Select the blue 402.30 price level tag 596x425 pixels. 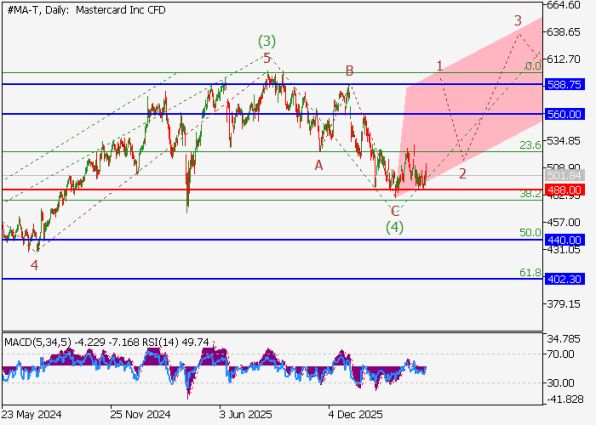click(x=564, y=279)
